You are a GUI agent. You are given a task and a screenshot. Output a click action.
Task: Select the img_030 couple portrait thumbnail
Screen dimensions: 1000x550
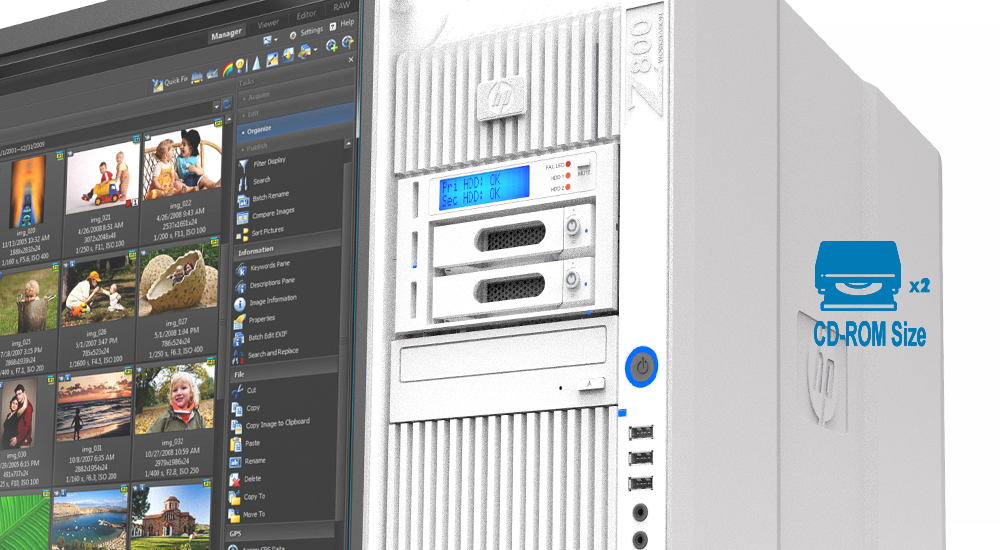point(19,415)
